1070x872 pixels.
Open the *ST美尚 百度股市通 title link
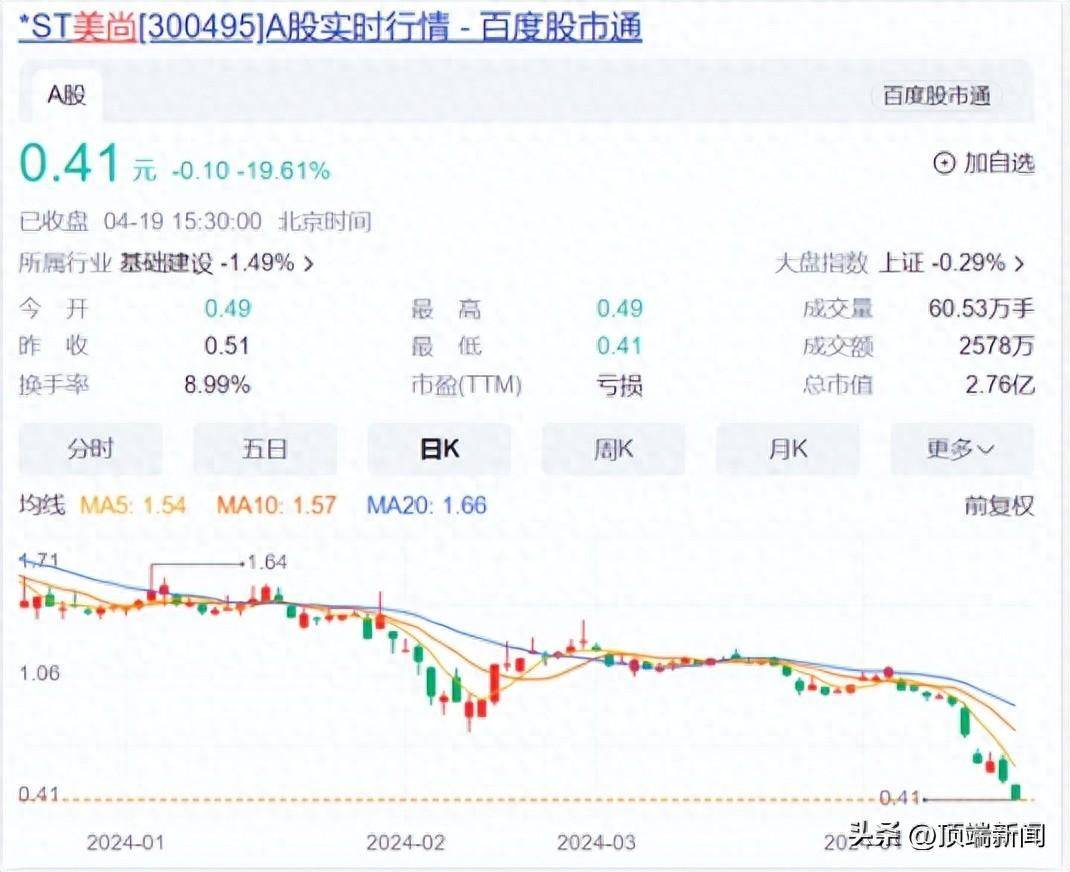(330, 28)
